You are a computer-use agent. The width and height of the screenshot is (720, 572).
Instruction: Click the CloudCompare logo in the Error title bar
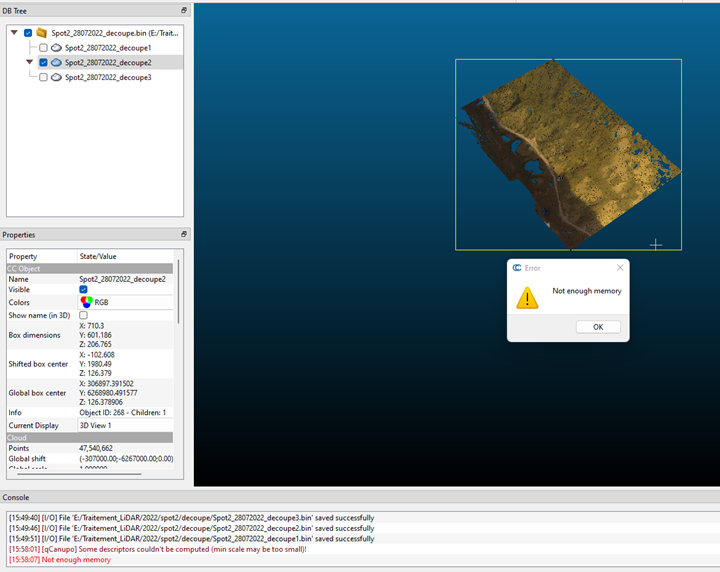tap(516, 268)
